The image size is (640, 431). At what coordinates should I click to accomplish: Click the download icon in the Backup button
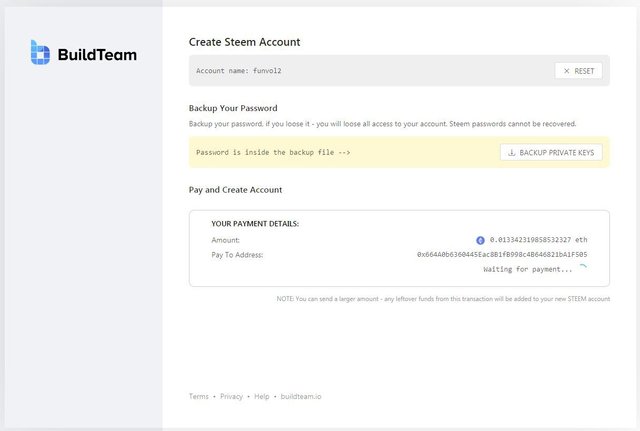click(511, 153)
